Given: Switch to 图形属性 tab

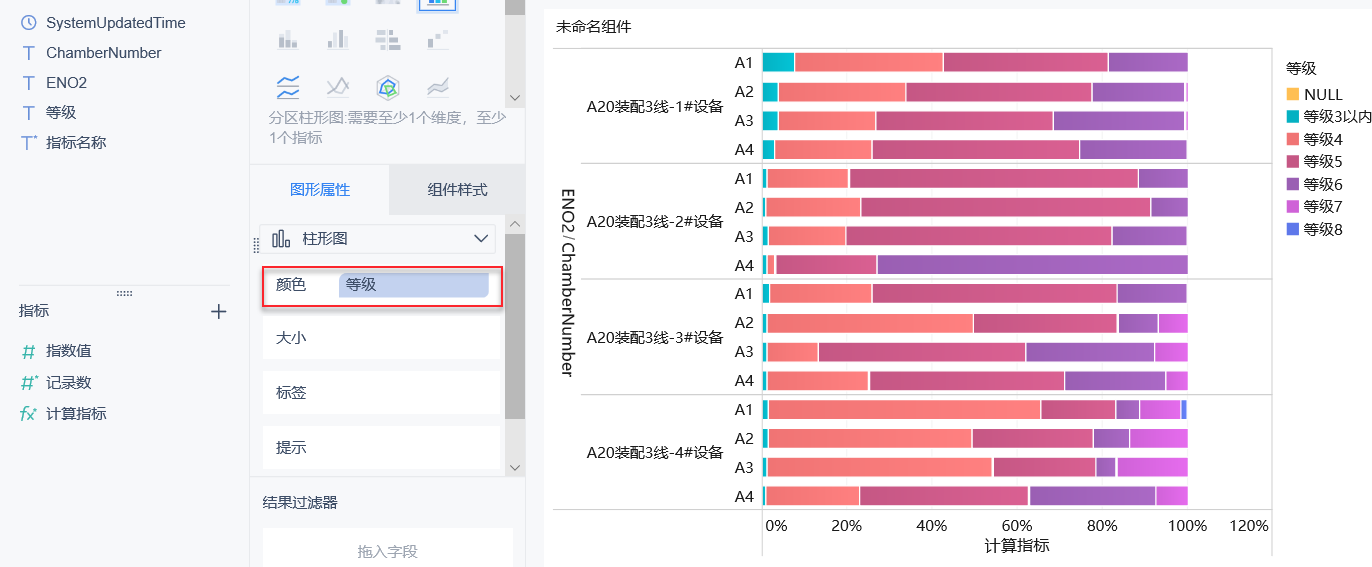Looking at the screenshot, I should click(320, 190).
